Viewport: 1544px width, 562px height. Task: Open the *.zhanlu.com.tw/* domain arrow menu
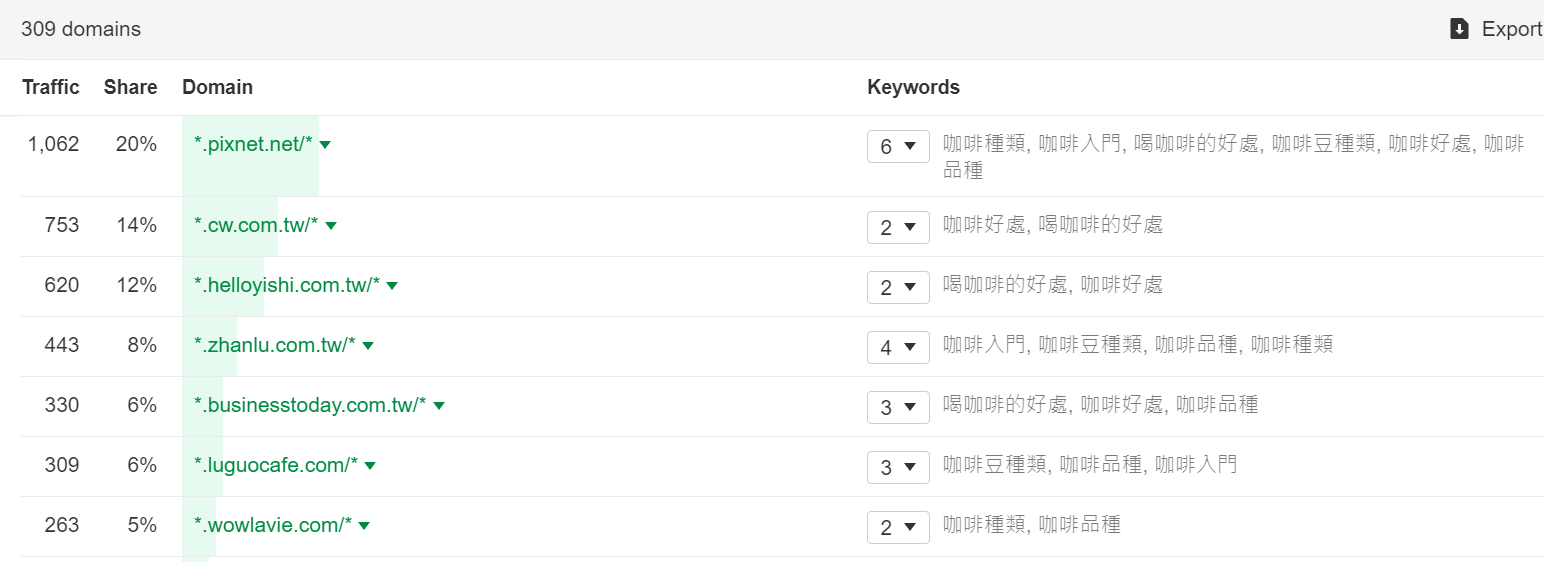pos(368,346)
